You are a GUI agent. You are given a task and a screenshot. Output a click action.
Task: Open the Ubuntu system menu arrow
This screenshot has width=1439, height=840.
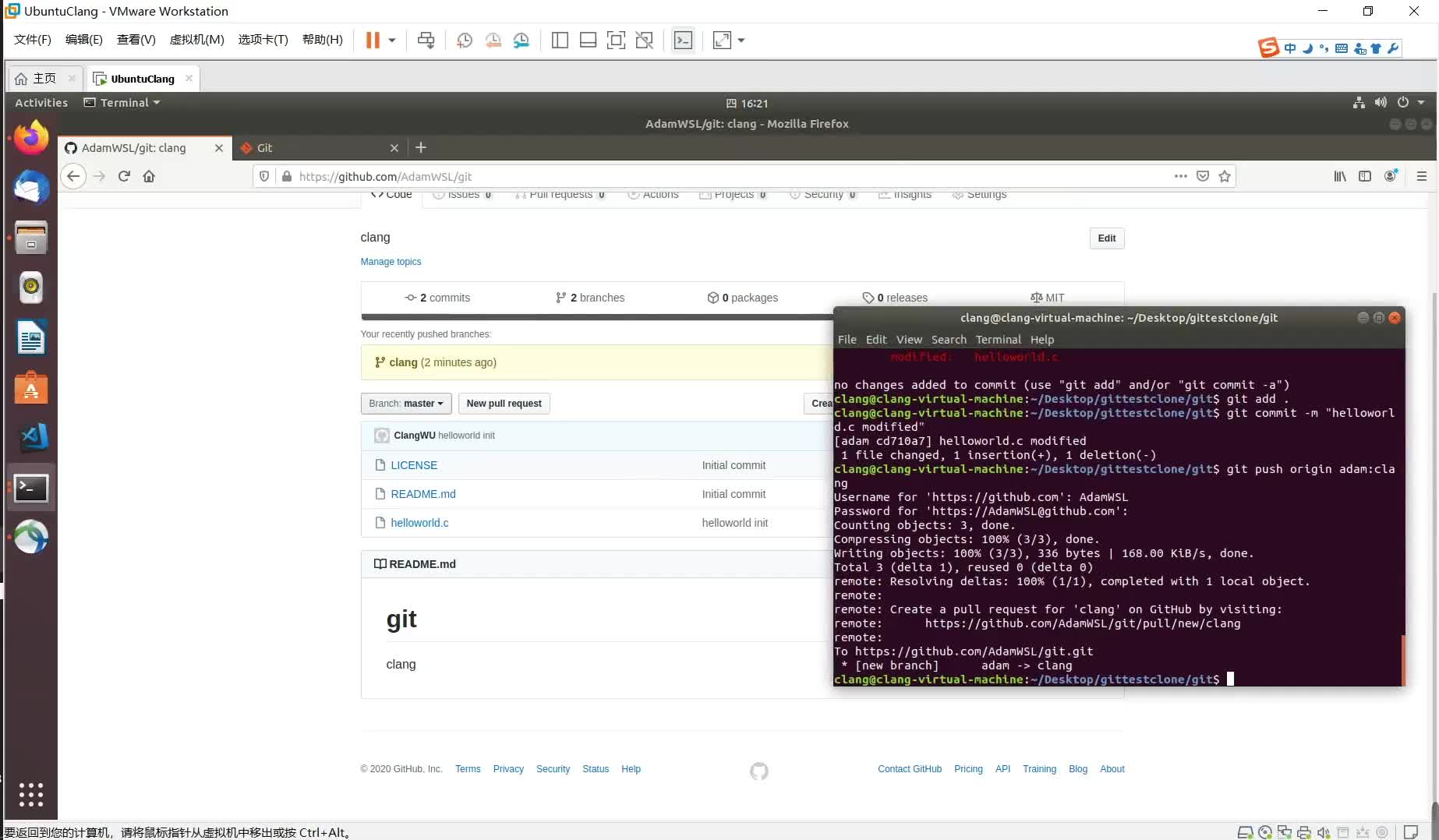1420,102
